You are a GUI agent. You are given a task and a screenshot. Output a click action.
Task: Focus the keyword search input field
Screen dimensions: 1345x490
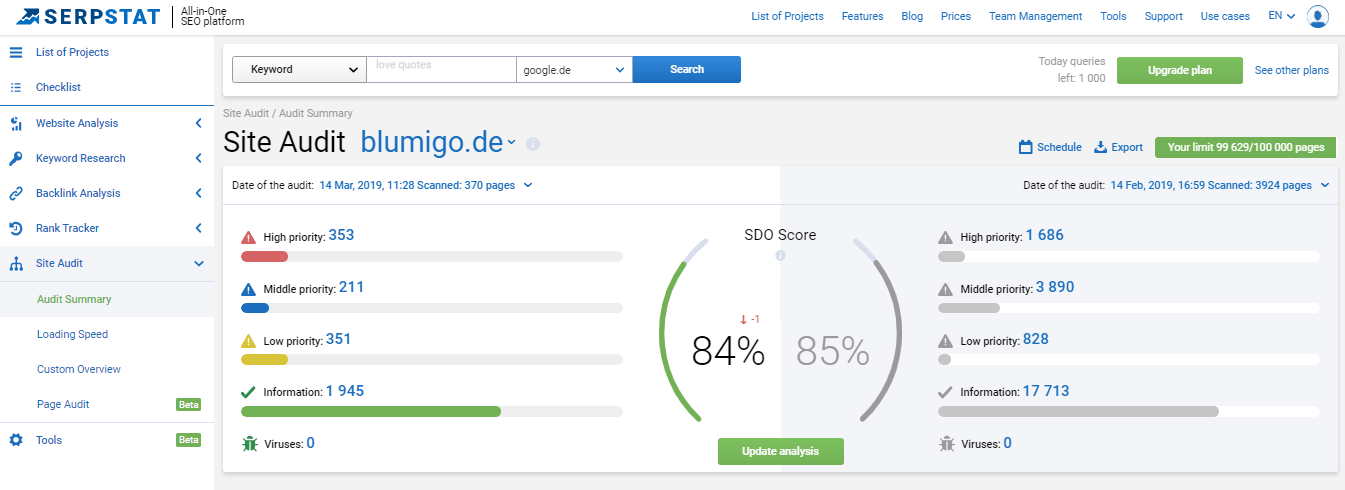click(x=440, y=69)
